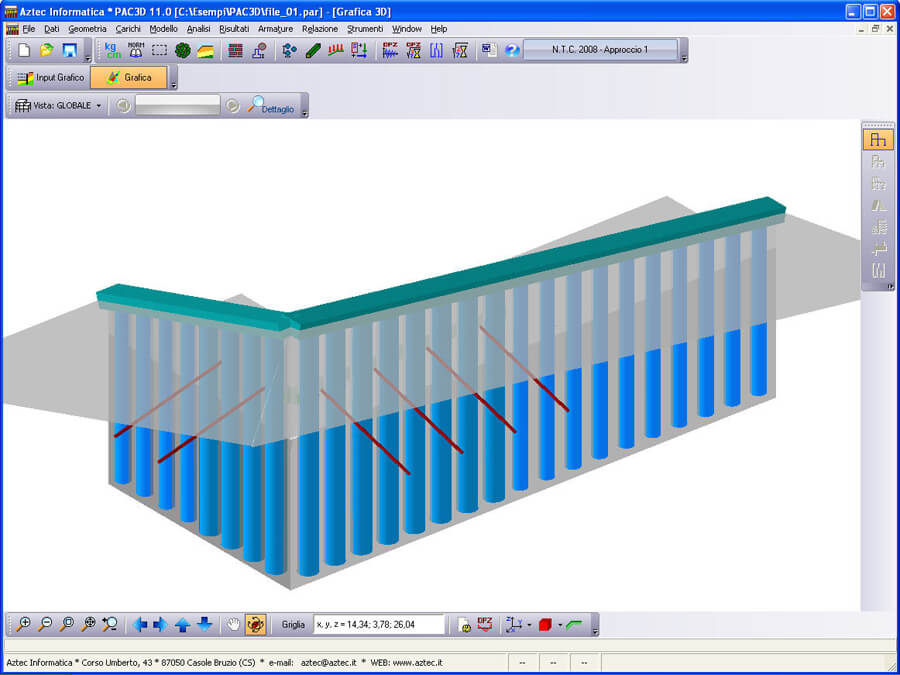
Task: Open the Risultati menu
Action: (234, 29)
